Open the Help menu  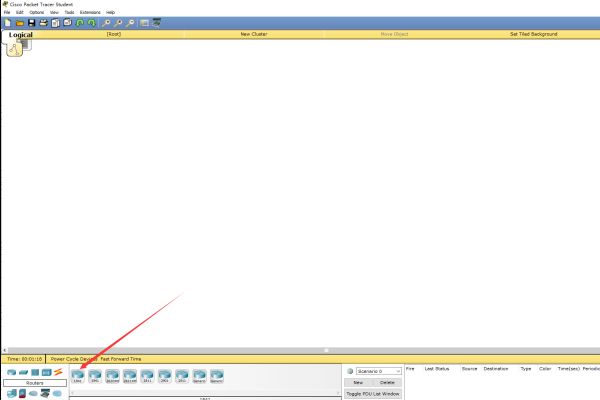(x=110, y=12)
